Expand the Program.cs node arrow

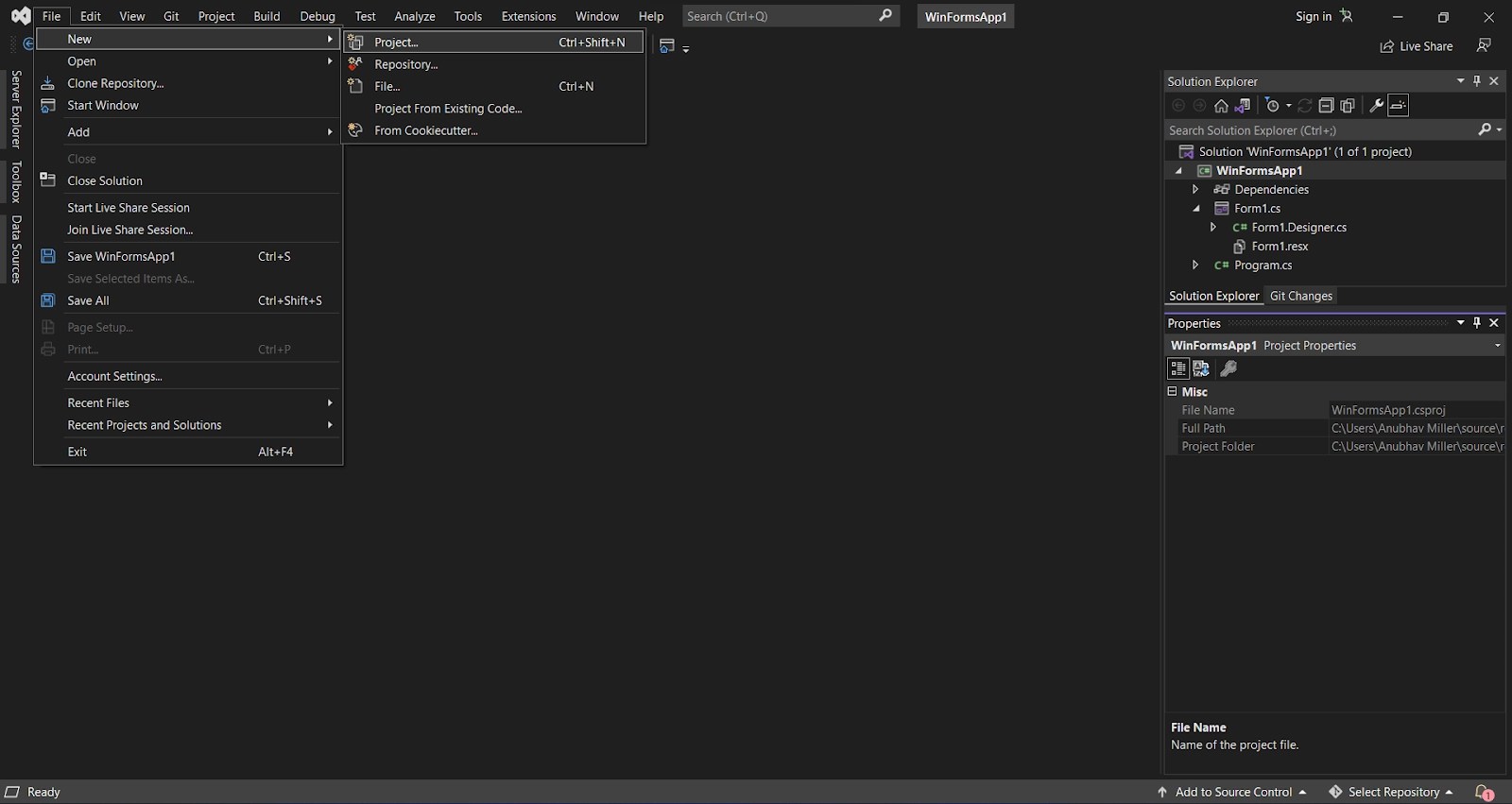[1195, 265]
